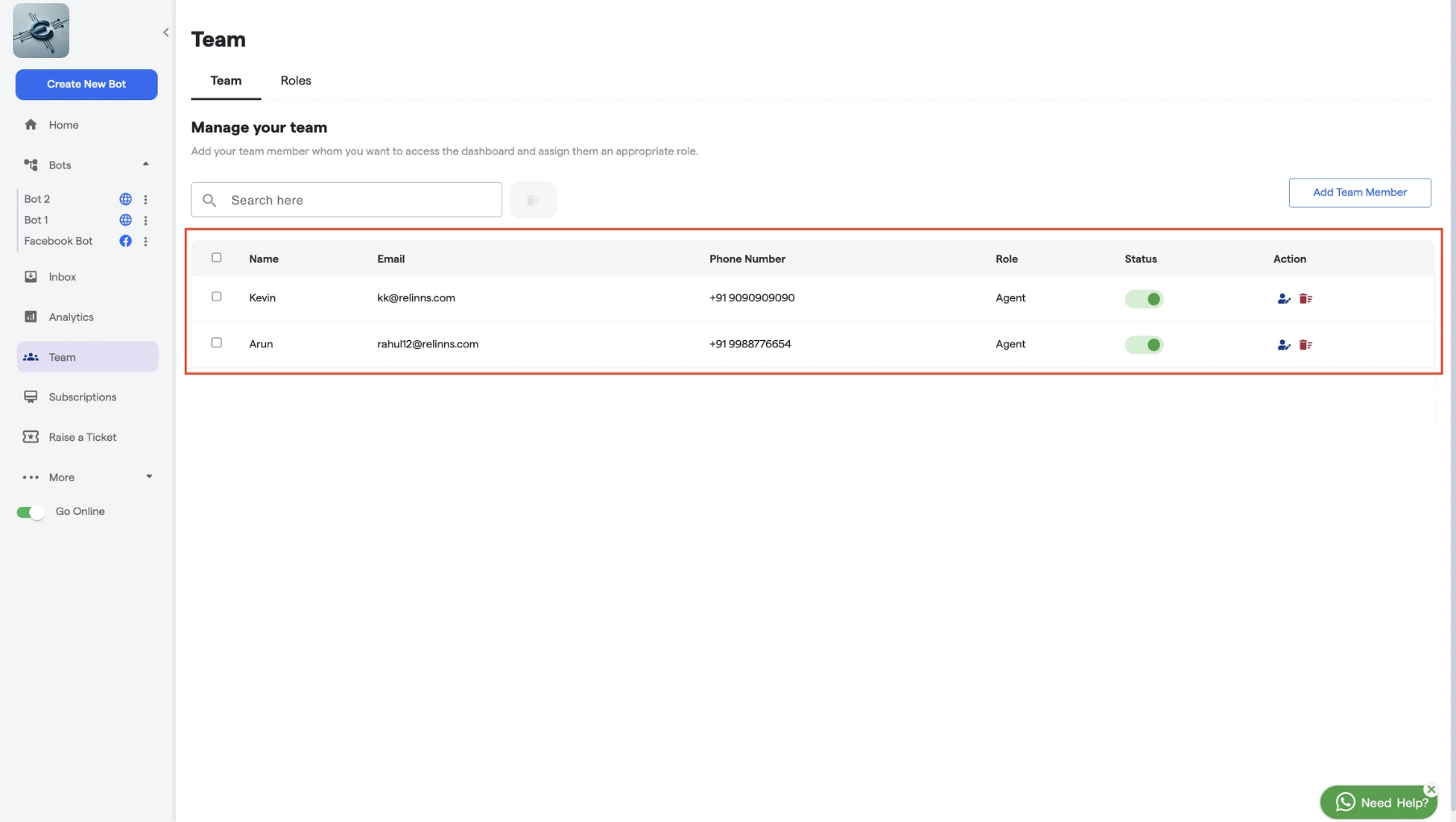Click the Inbox tray icon
This screenshot has height=822, width=1456.
coord(31,277)
